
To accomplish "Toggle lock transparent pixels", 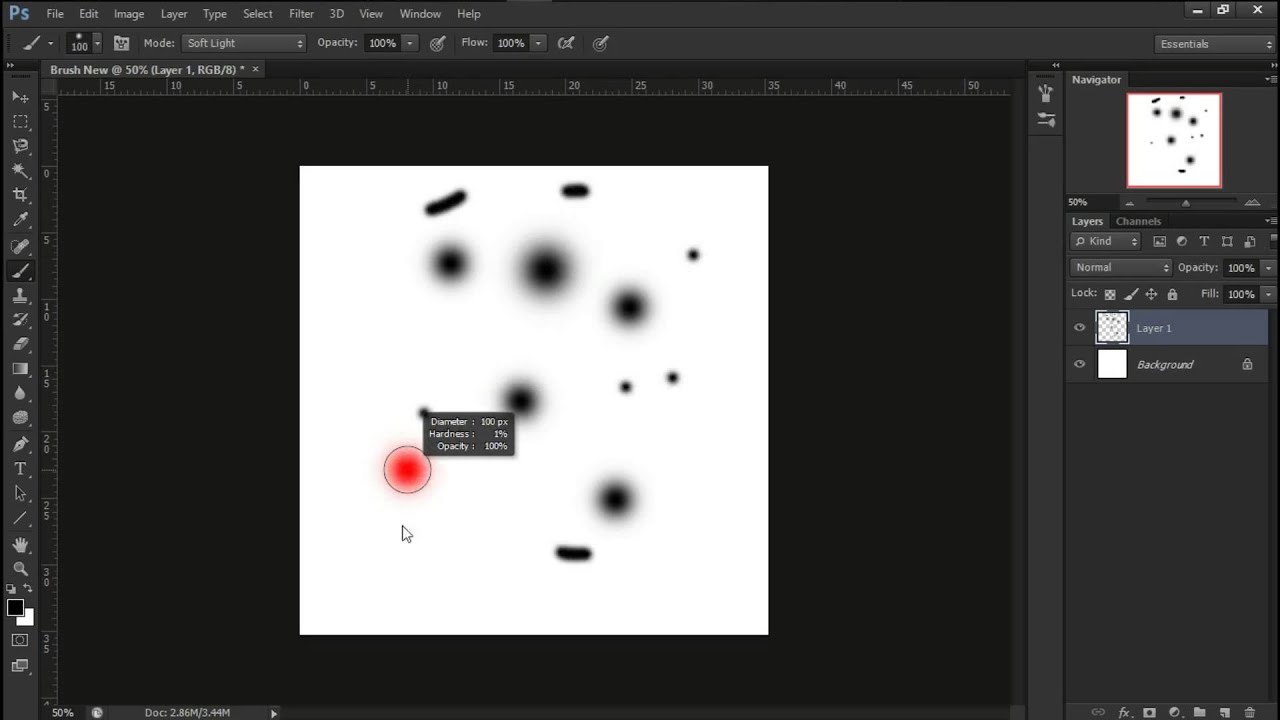I will [x=1110, y=294].
